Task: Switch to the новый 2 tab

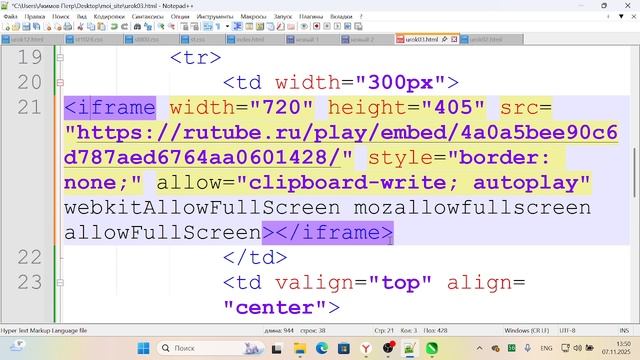Action: coord(367,39)
